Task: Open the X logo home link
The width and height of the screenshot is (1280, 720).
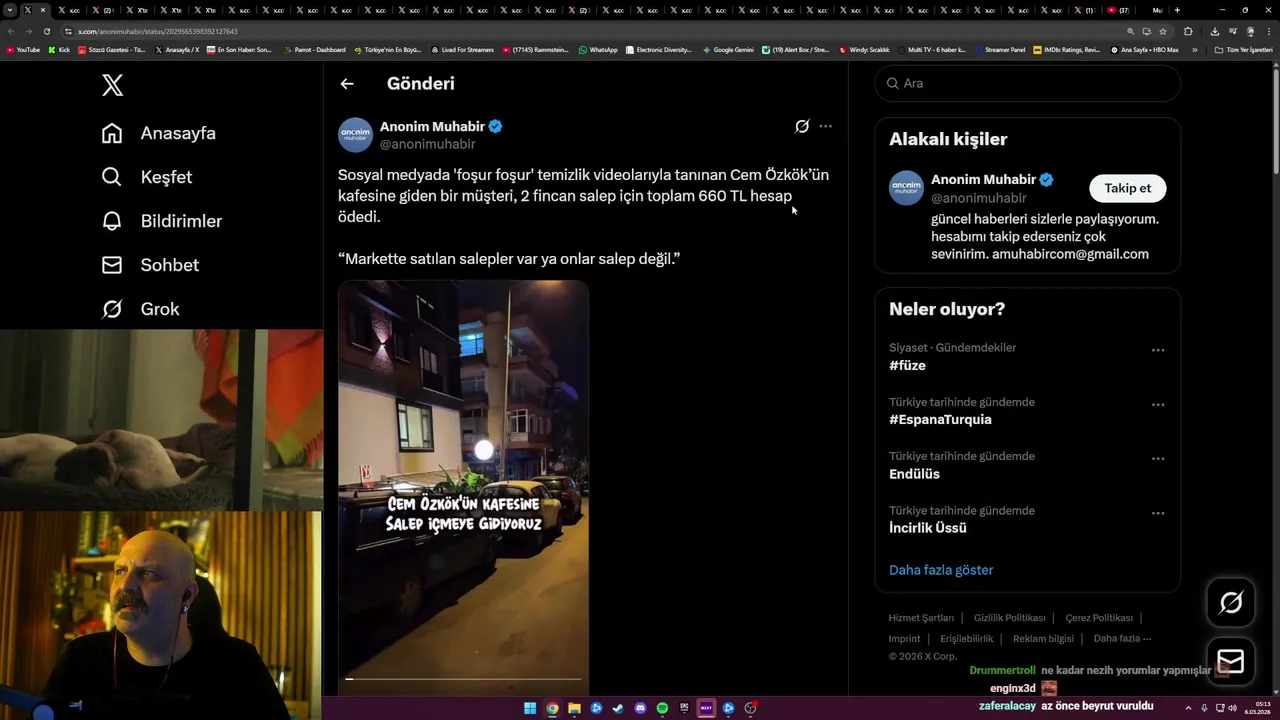Action: pyautogui.click(x=113, y=85)
